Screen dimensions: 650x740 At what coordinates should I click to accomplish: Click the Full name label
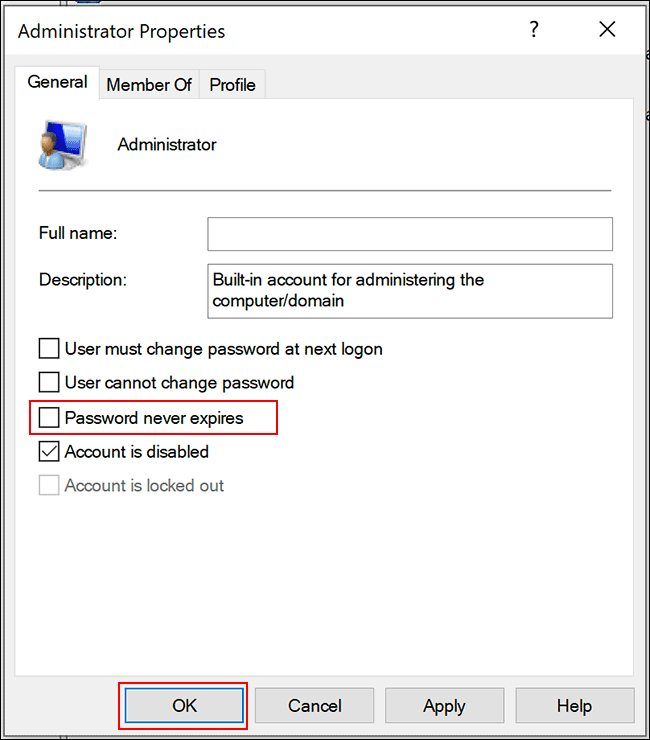78,233
